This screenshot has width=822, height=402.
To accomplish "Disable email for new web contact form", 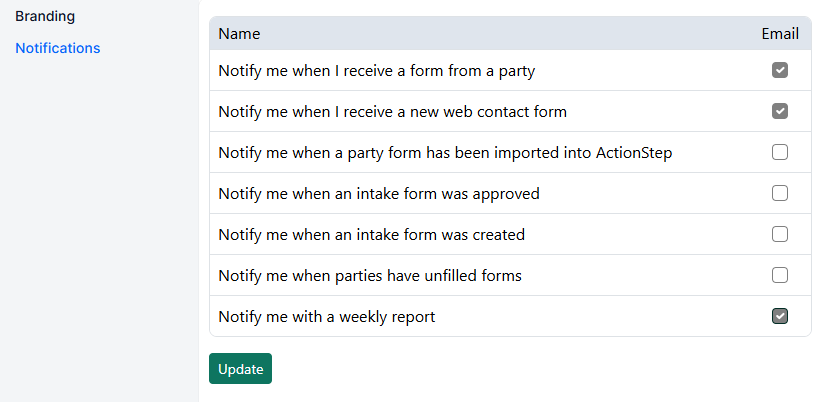I will tap(780, 111).
